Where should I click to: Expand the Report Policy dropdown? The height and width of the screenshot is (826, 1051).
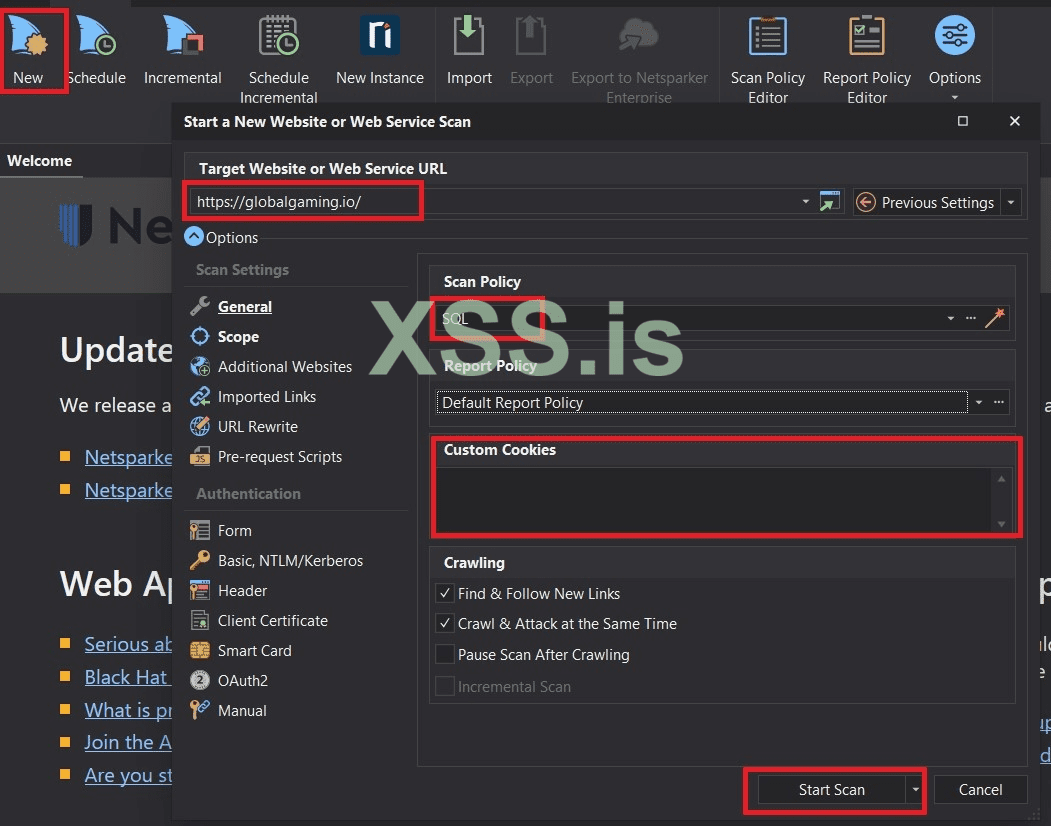(x=979, y=402)
